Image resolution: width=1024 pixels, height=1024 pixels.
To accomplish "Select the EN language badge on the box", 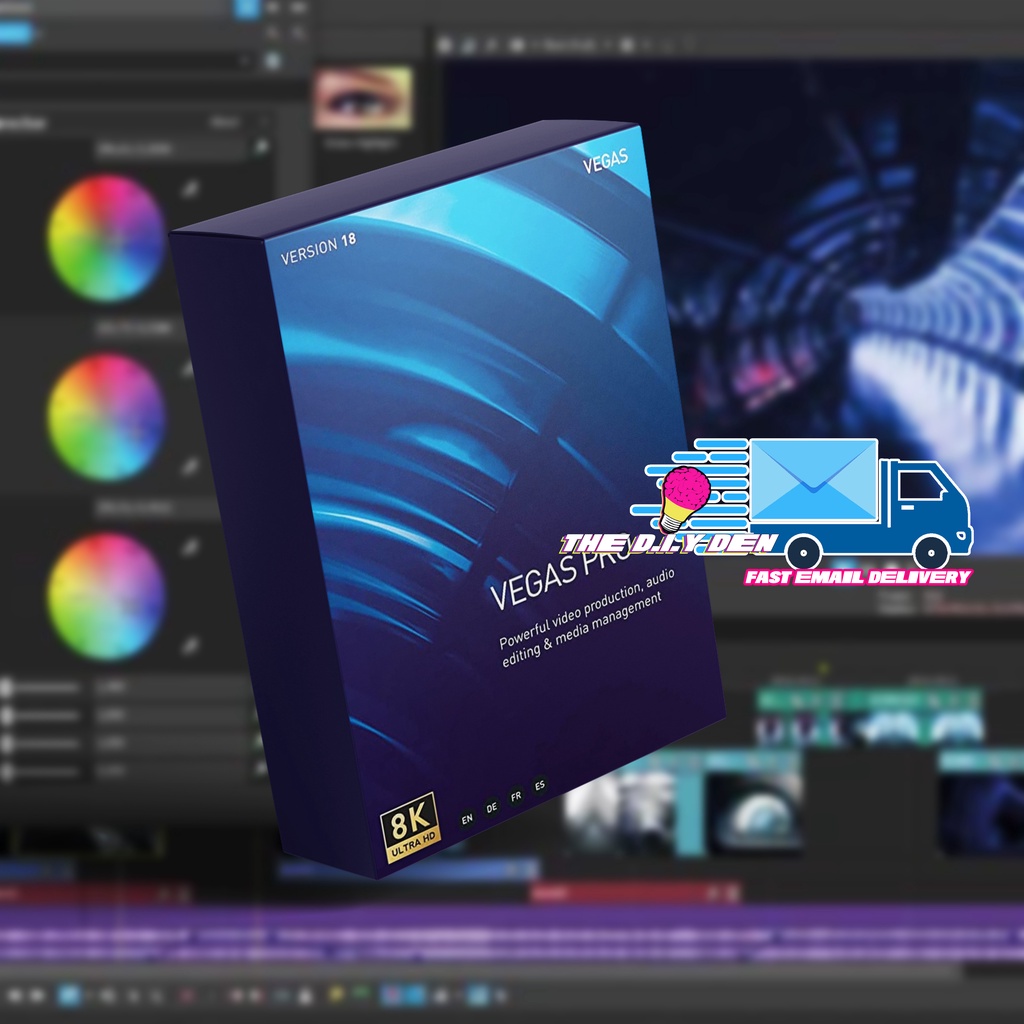I will (x=466, y=819).
